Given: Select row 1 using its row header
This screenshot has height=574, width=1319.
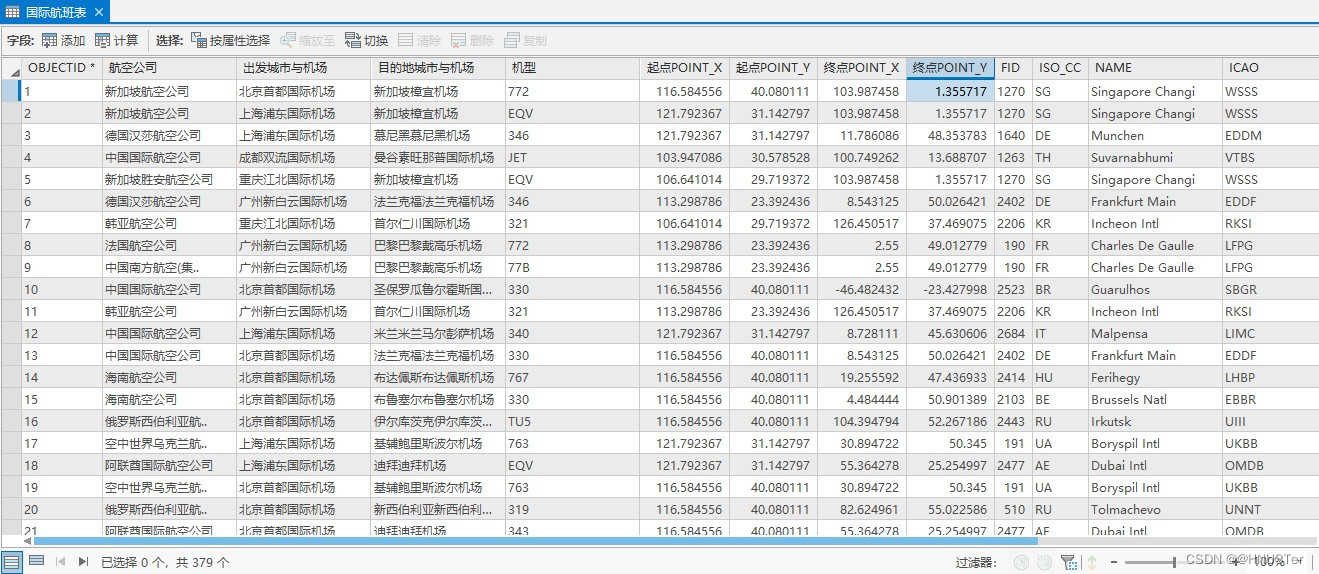Looking at the screenshot, I should 11,91.
